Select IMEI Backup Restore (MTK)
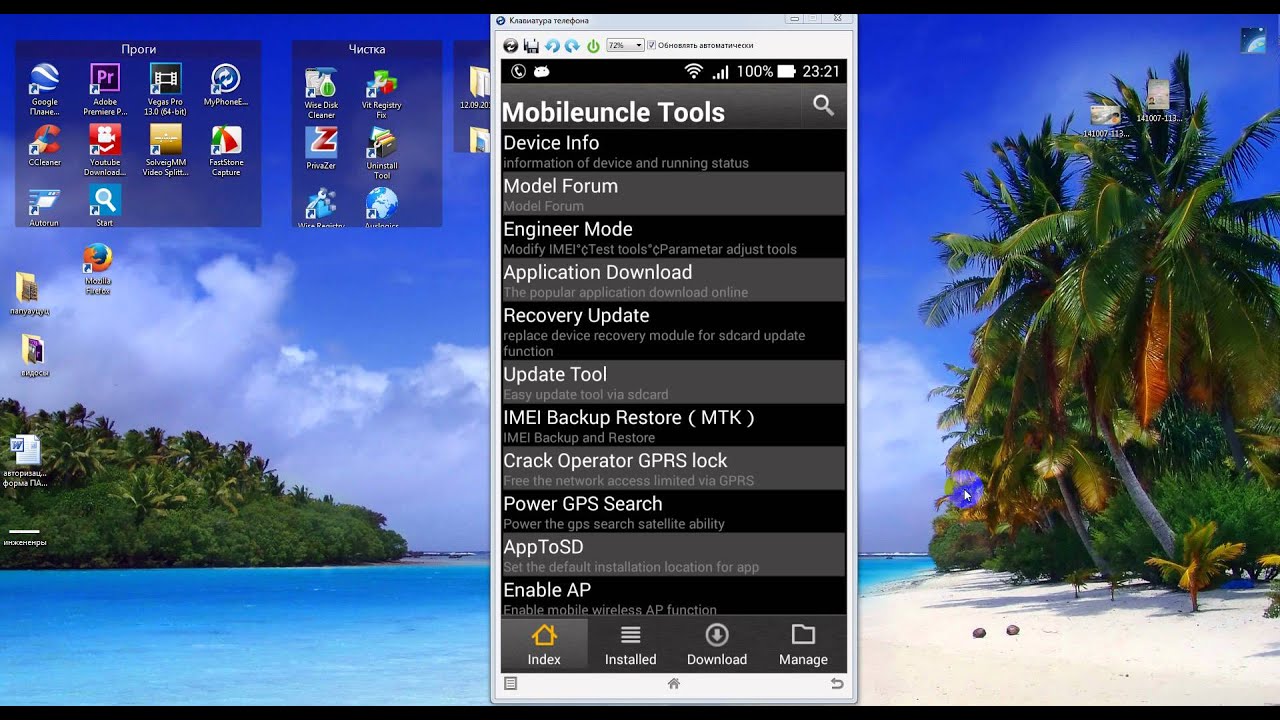The width and height of the screenshot is (1280, 720). point(673,425)
